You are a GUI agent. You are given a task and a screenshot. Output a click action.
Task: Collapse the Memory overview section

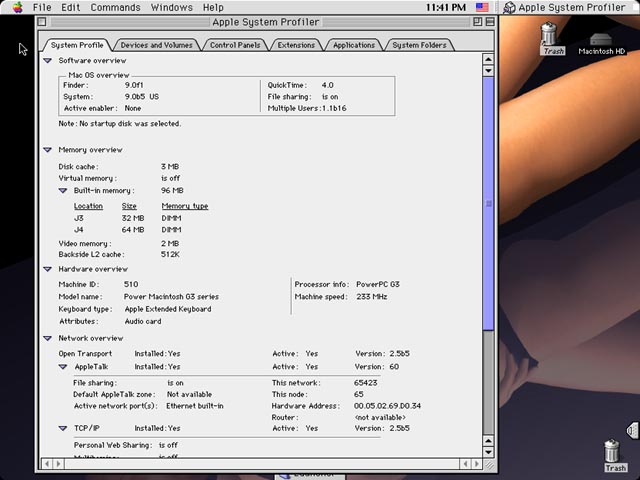click(x=47, y=150)
